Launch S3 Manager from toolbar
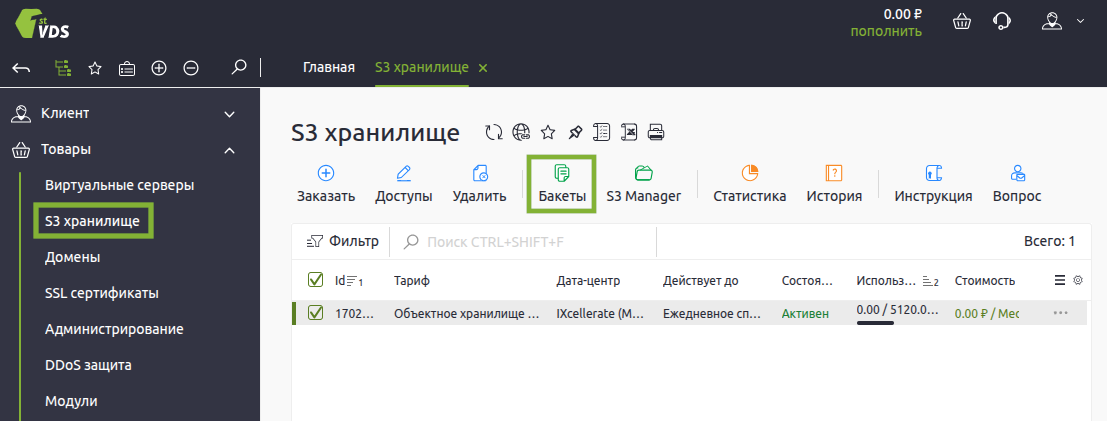1107x421 pixels. point(643,183)
